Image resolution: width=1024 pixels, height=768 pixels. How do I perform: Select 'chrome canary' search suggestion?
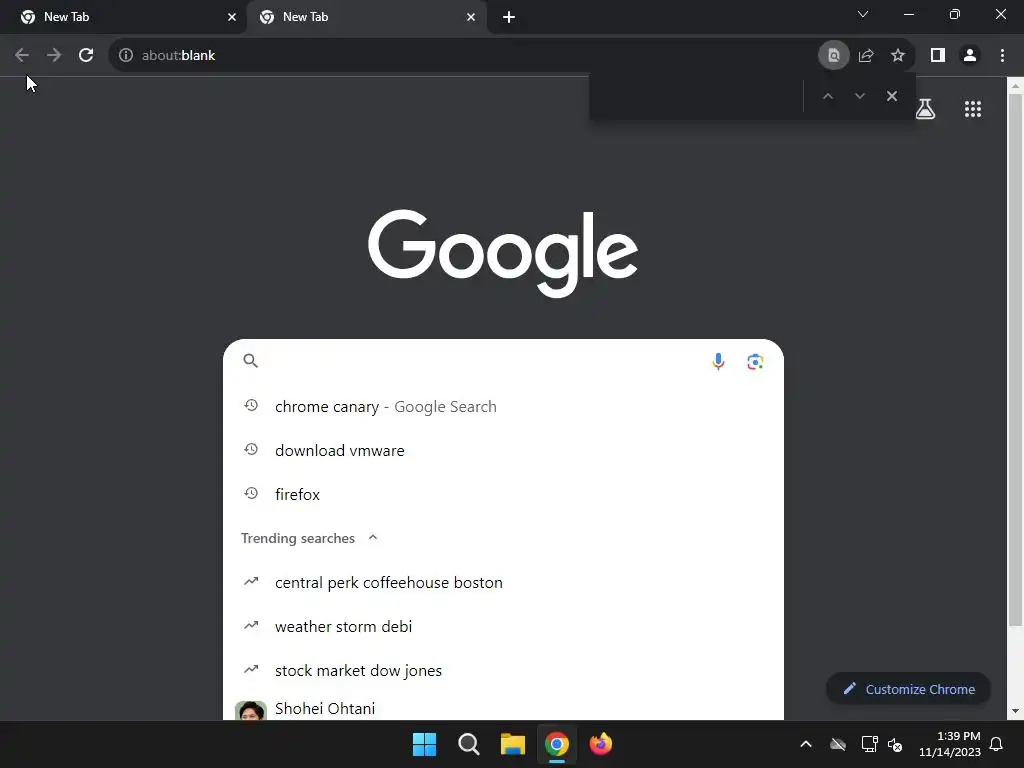(x=503, y=407)
